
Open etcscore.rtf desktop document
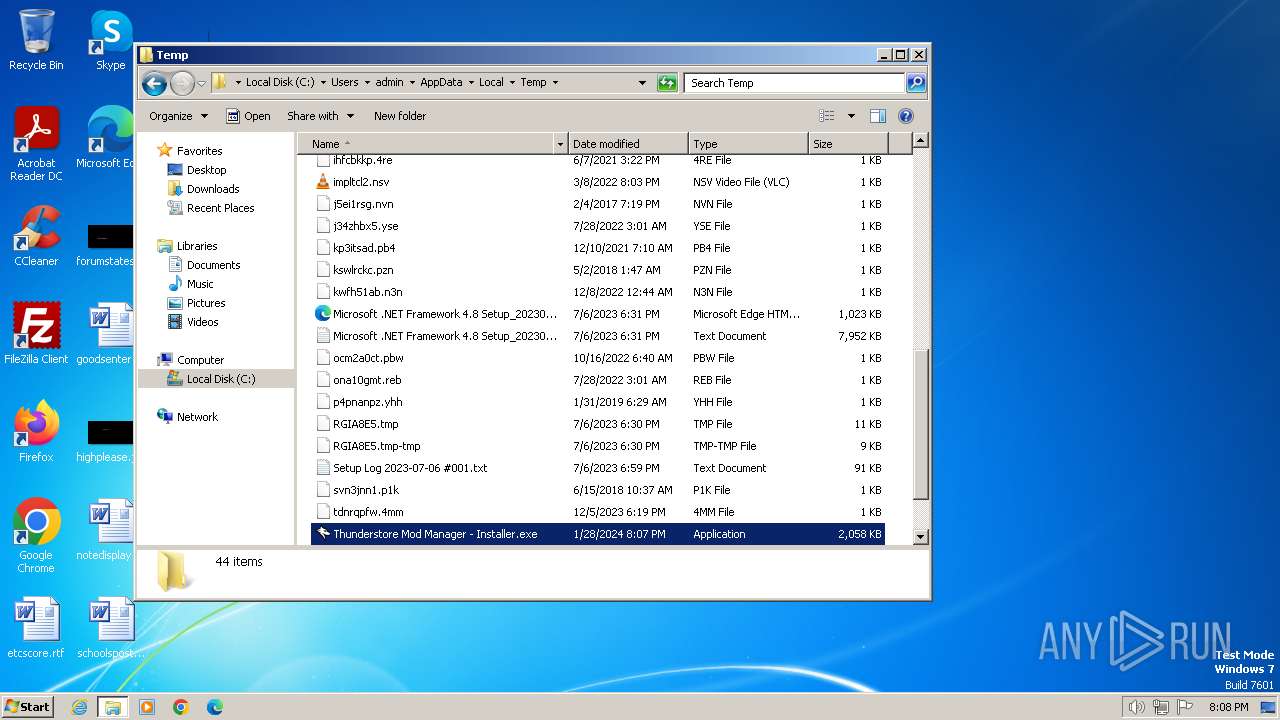(36, 627)
